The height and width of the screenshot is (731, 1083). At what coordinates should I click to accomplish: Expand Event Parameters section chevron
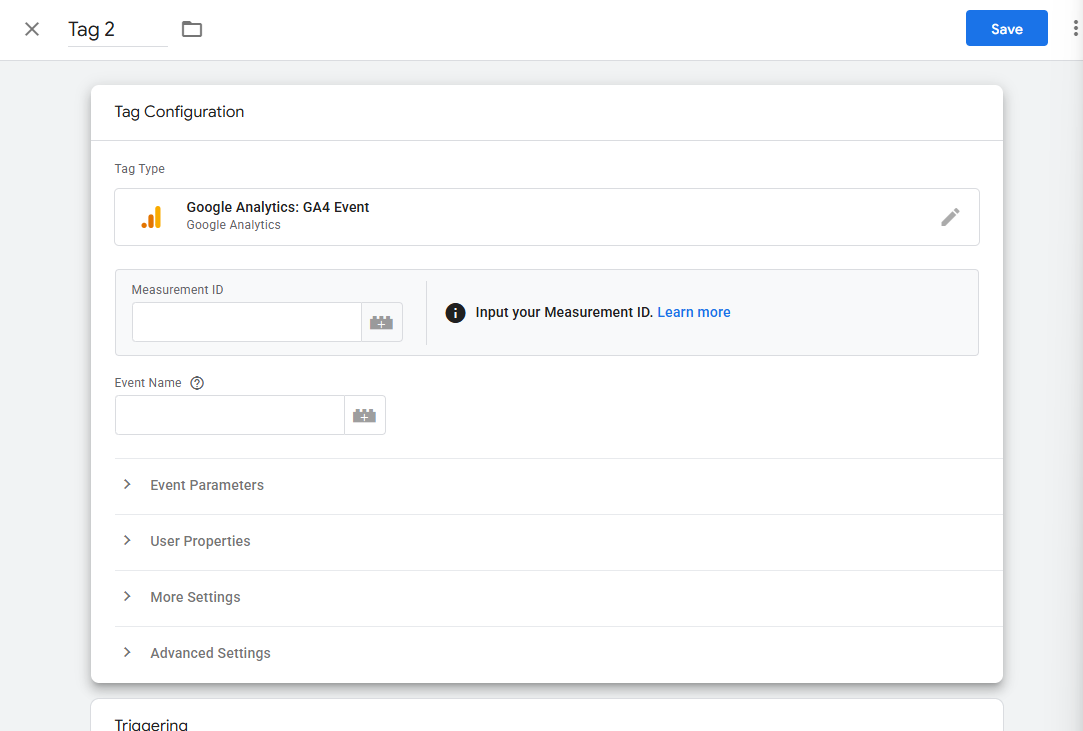pyautogui.click(x=127, y=484)
